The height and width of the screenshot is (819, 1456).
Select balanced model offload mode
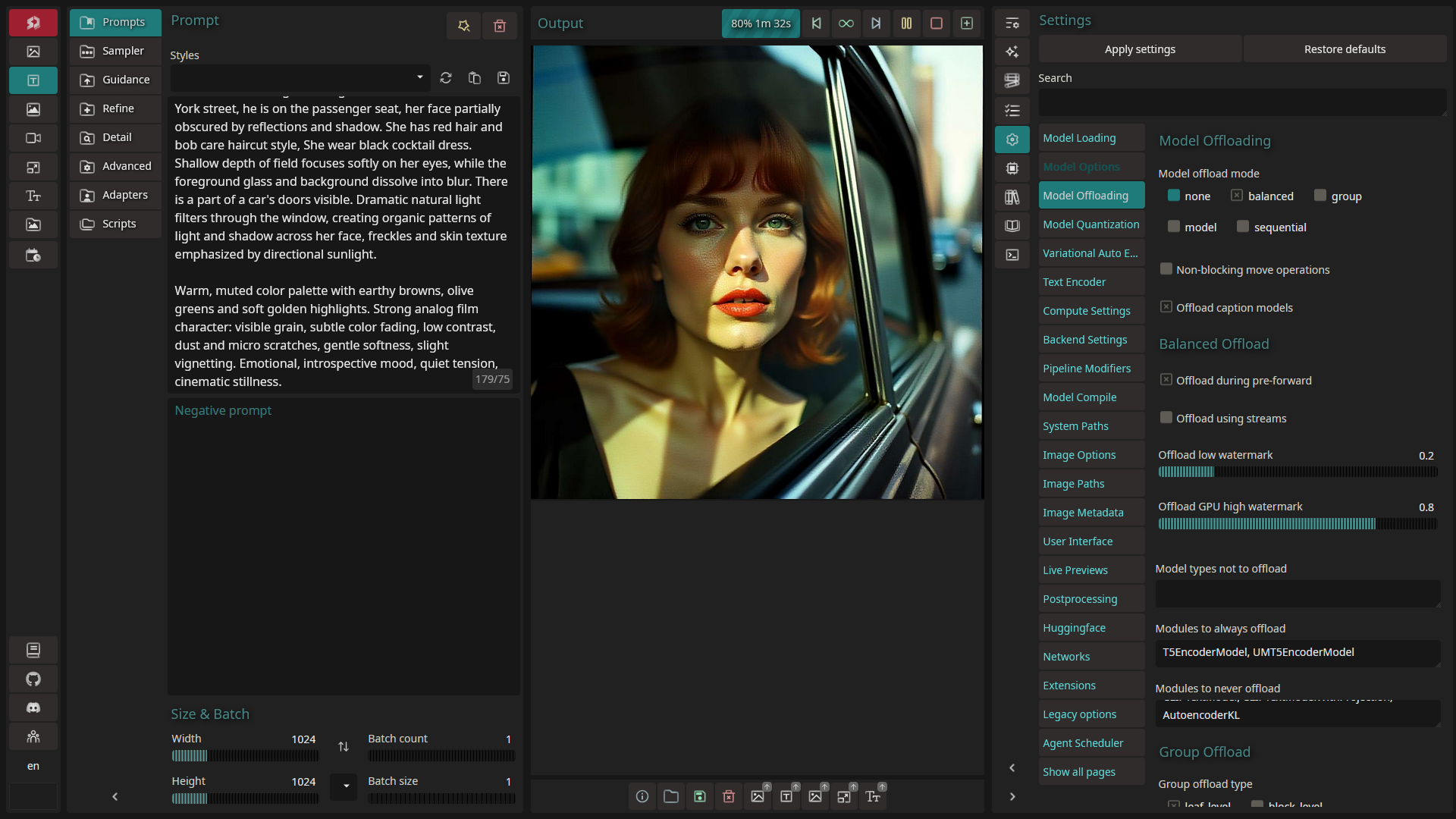point(1237,196)
